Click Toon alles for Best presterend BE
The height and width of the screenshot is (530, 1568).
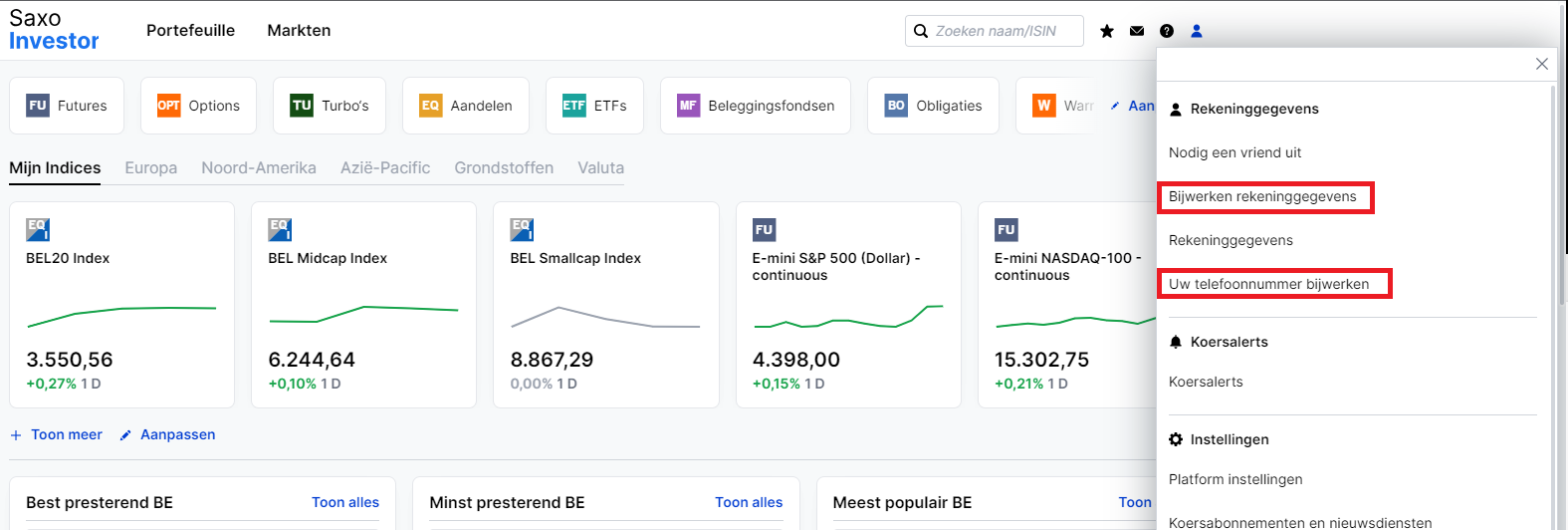[345, 502]
